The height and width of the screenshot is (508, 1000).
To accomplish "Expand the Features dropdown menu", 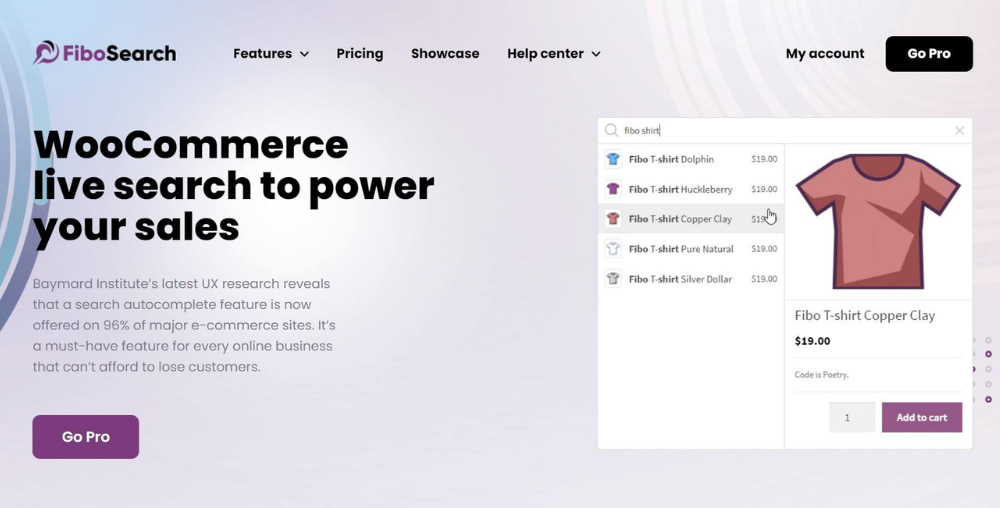I will (271, 54).
